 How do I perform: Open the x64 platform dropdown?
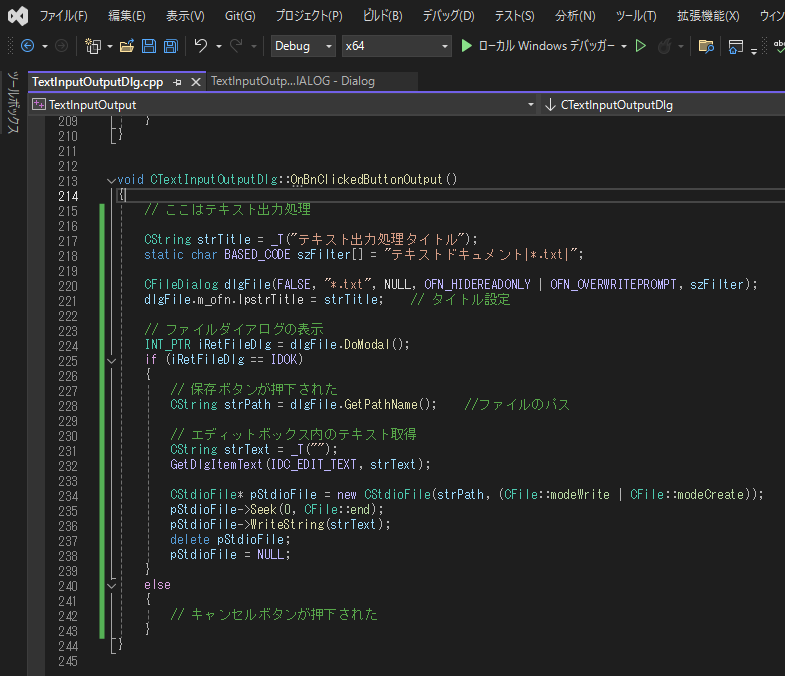396,46
